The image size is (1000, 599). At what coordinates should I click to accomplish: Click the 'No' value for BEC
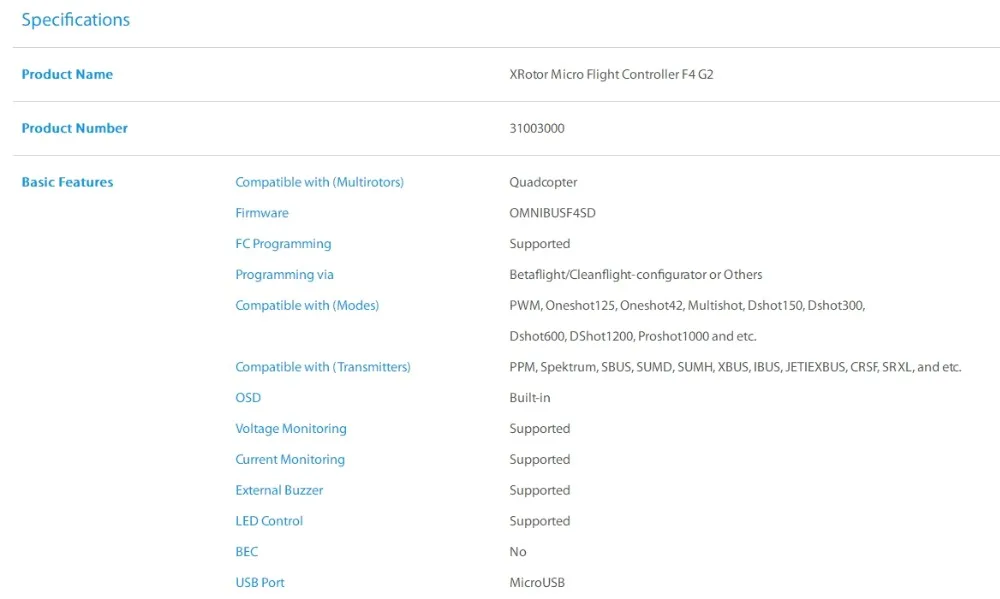point(517,552)
